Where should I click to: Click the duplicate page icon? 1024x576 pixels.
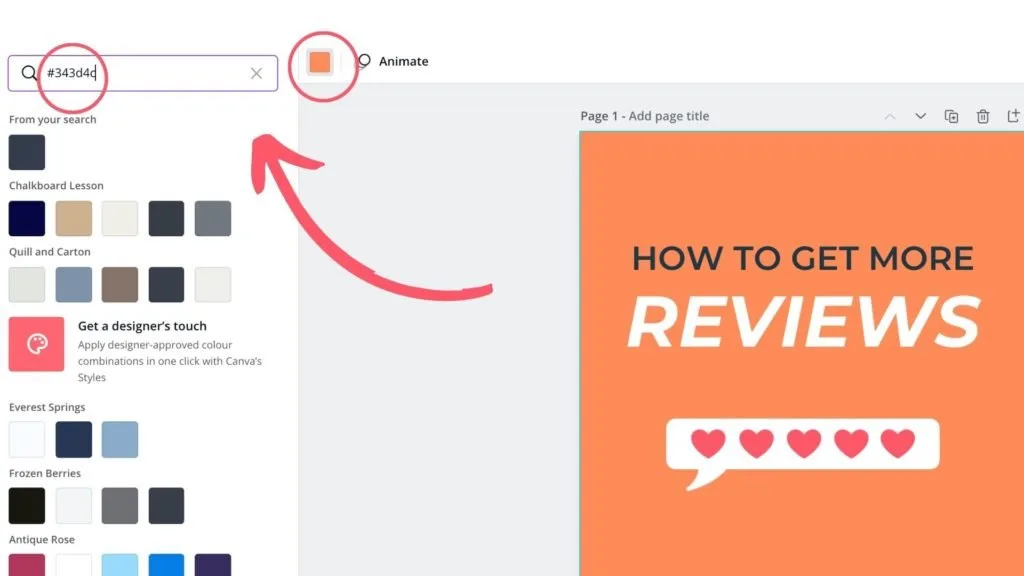(x=952, y=116)
